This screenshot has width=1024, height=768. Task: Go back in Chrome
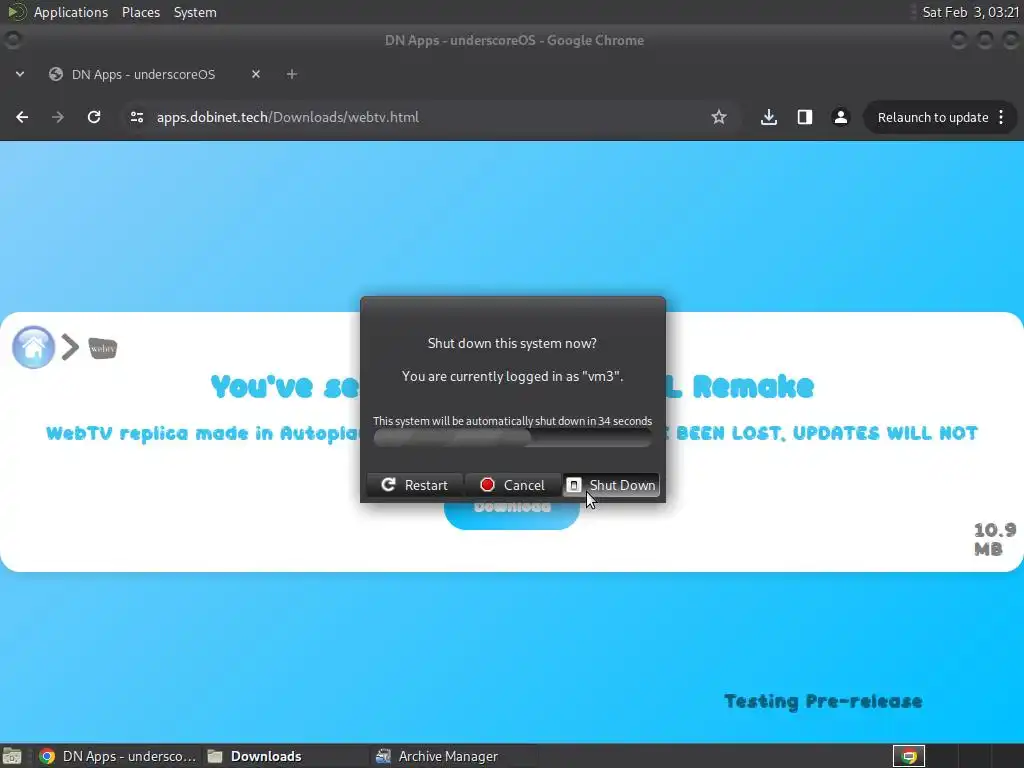(x=22, y=118)
